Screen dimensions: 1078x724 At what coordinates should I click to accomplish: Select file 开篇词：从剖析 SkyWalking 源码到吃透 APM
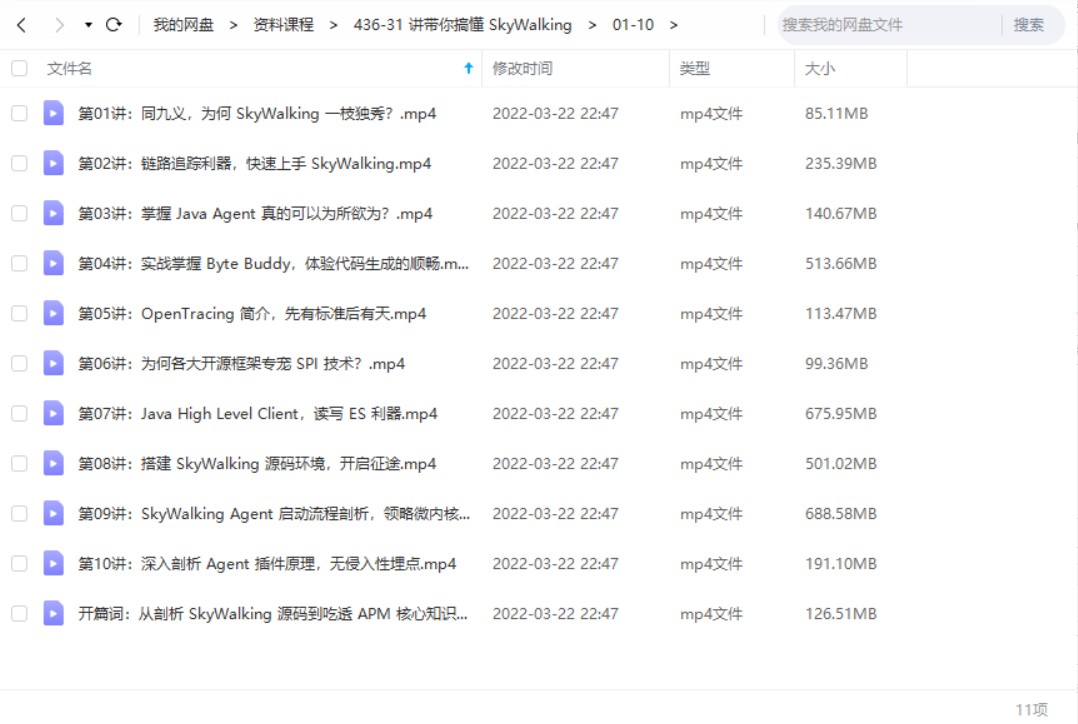tap(273, 614)
